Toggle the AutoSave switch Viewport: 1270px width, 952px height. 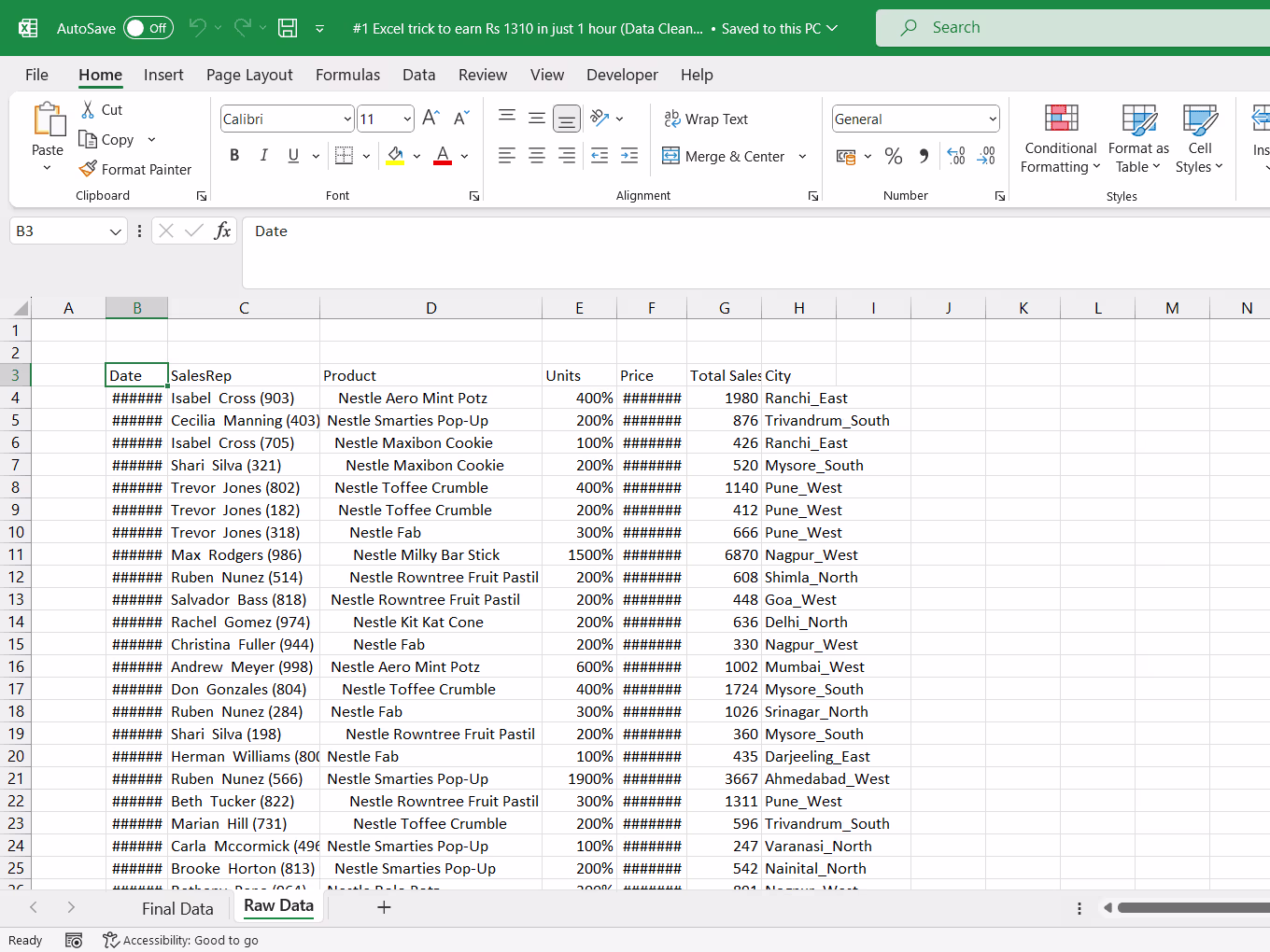point(148,28)
